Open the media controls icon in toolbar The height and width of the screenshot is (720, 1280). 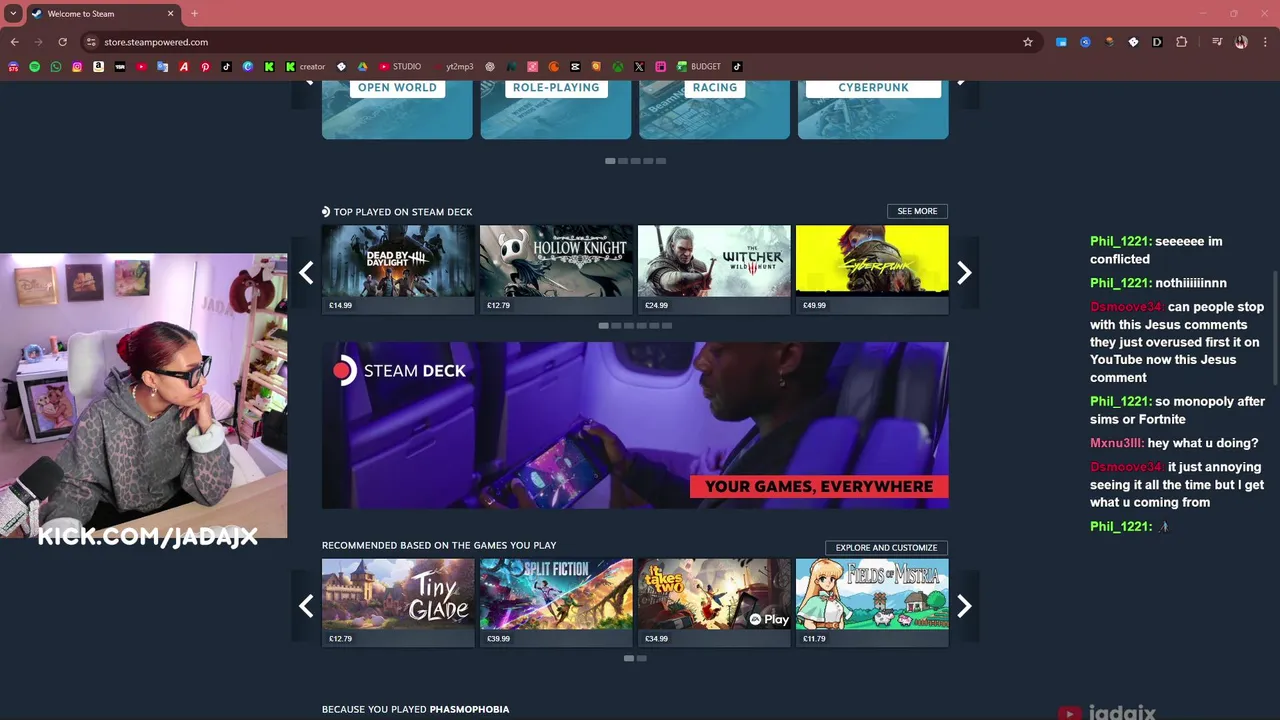[1217, 42]
